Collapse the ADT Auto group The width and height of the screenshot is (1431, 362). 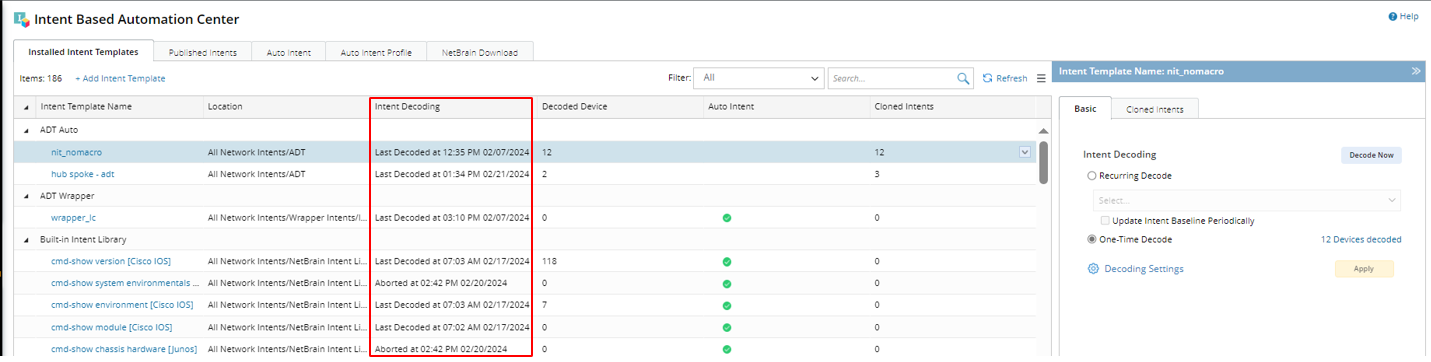(27, 130)
